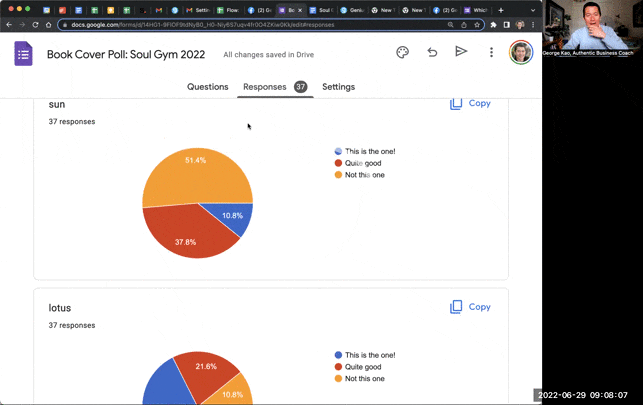The image size is (643, 405).
Task: Click the undo arrow icon
Action: click(x=432, y=52)
